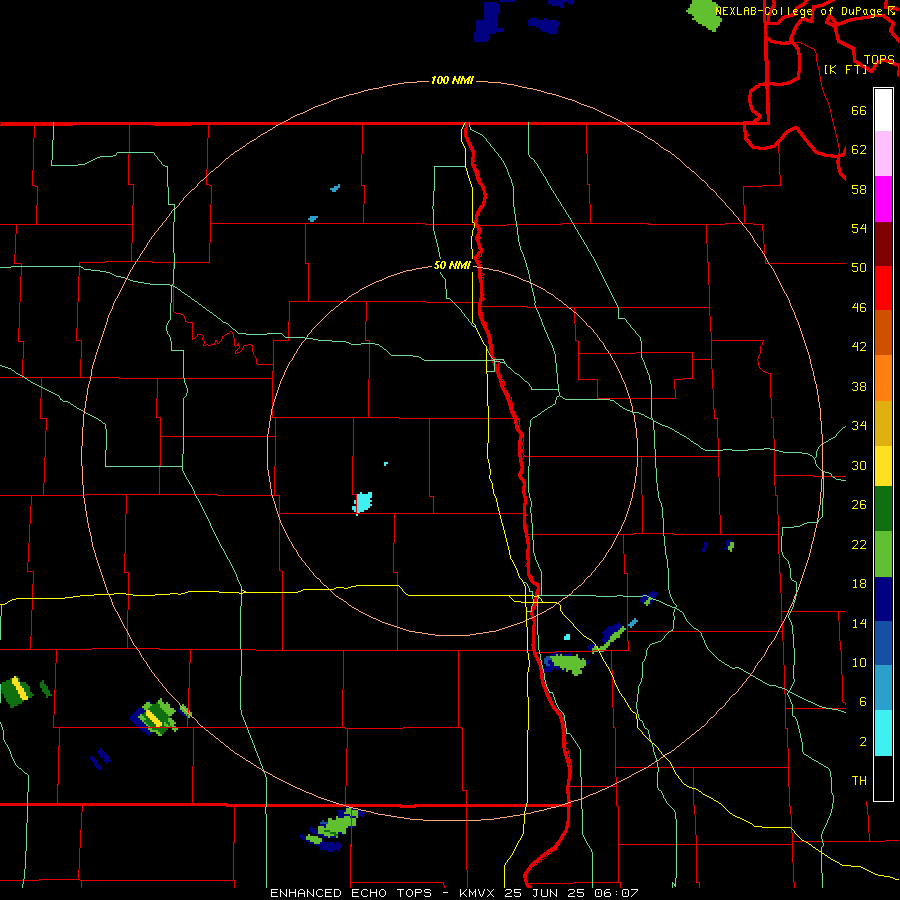Pick the gold swatch in the color scale

click(x=883, y=424)
